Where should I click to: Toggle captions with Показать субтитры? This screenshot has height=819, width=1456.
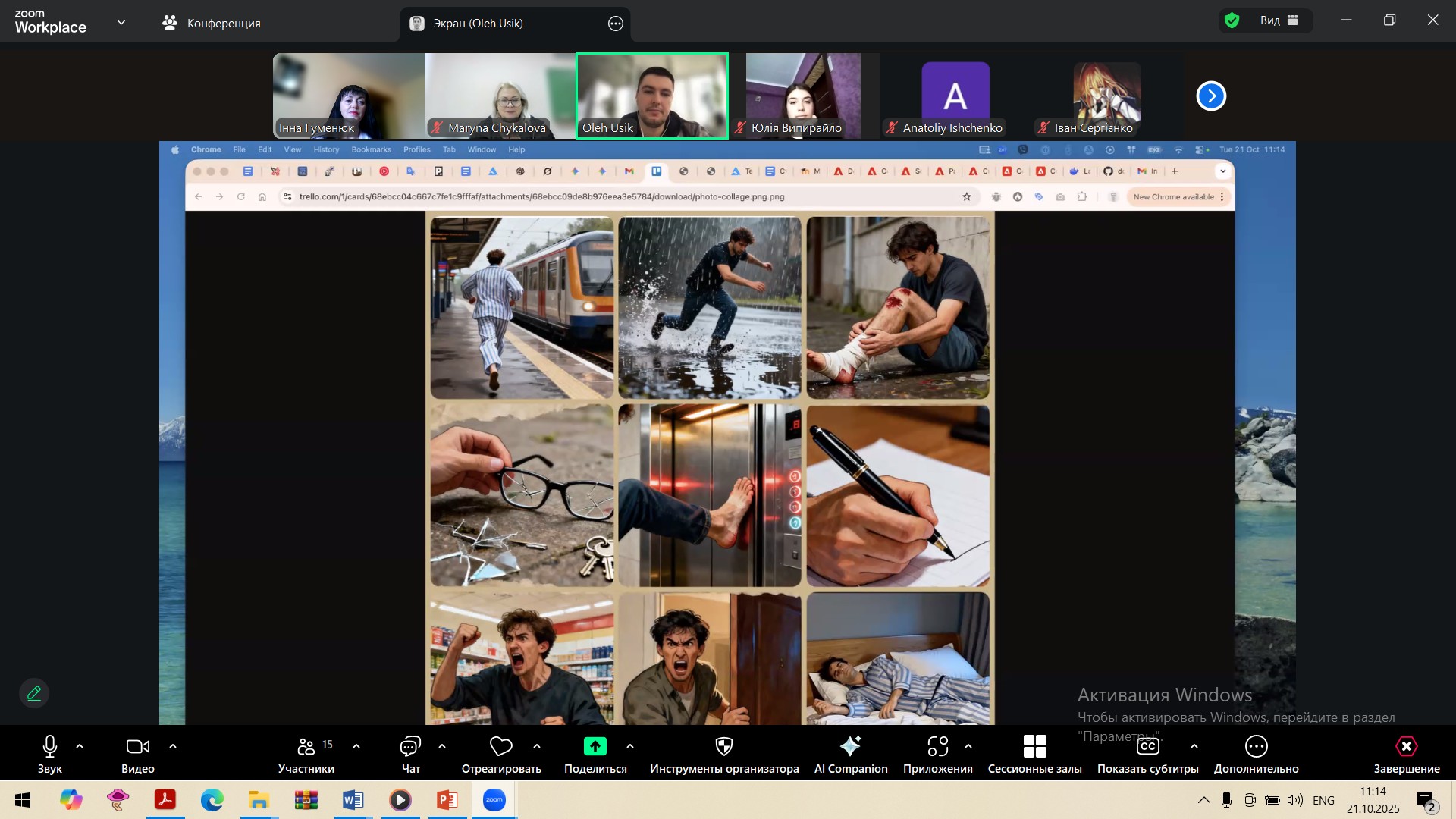1147,747
